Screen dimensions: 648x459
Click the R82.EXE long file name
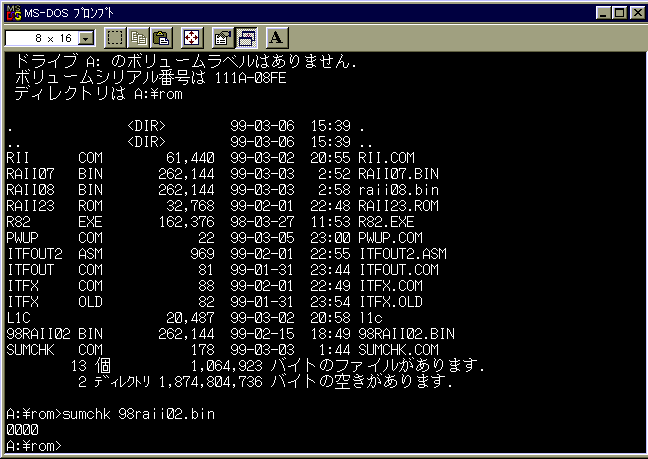386,222
